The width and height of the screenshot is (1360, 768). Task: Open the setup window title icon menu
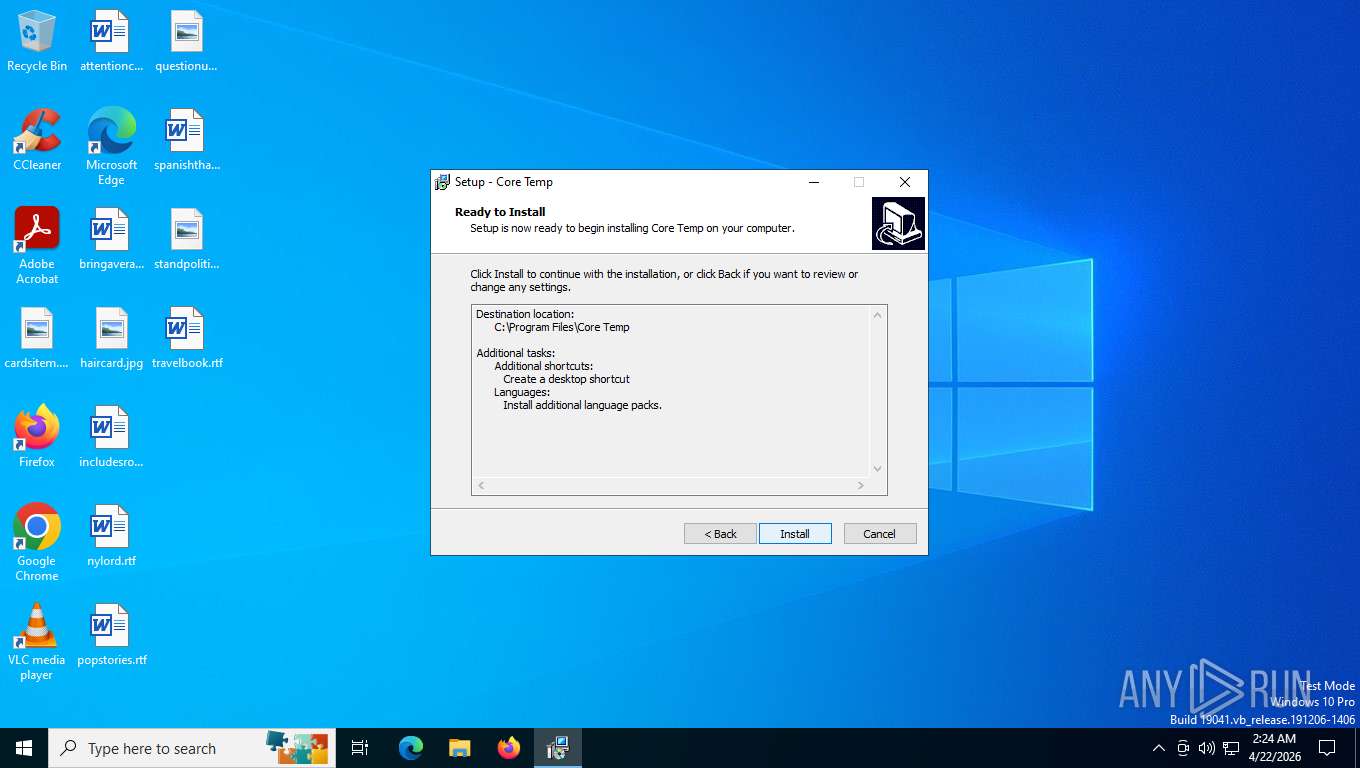(442, 182)
